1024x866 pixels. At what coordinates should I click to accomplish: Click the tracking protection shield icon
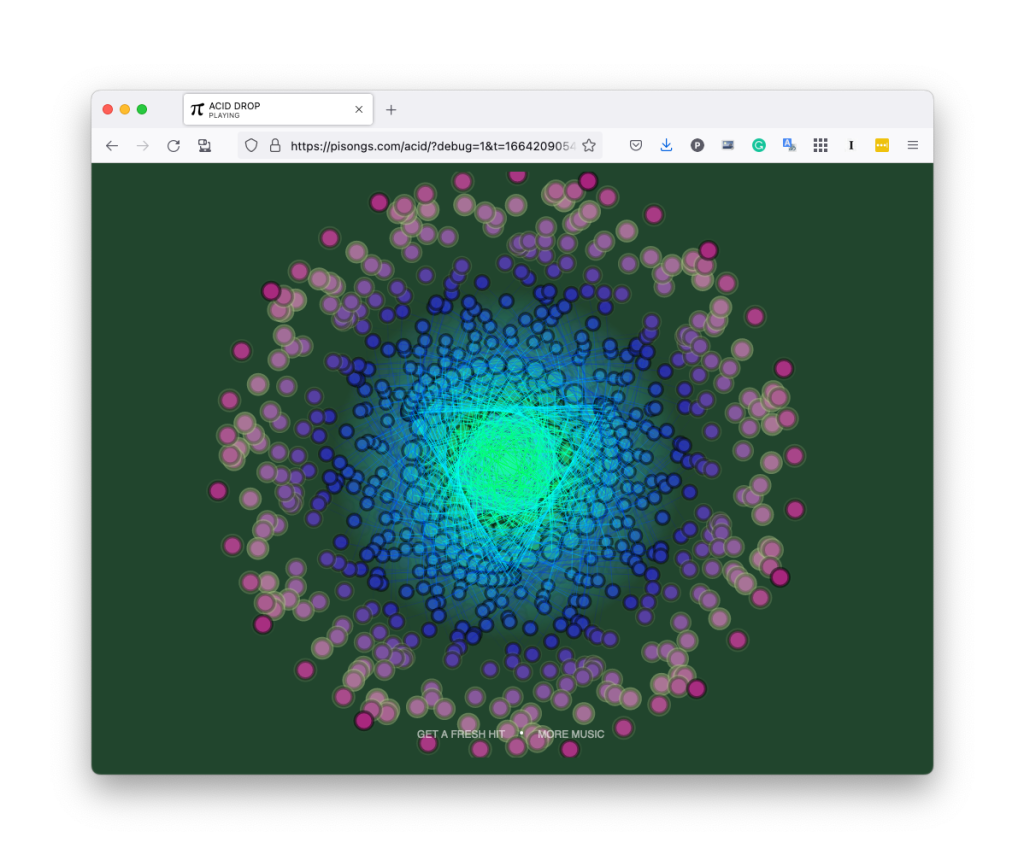coord(251,146)
